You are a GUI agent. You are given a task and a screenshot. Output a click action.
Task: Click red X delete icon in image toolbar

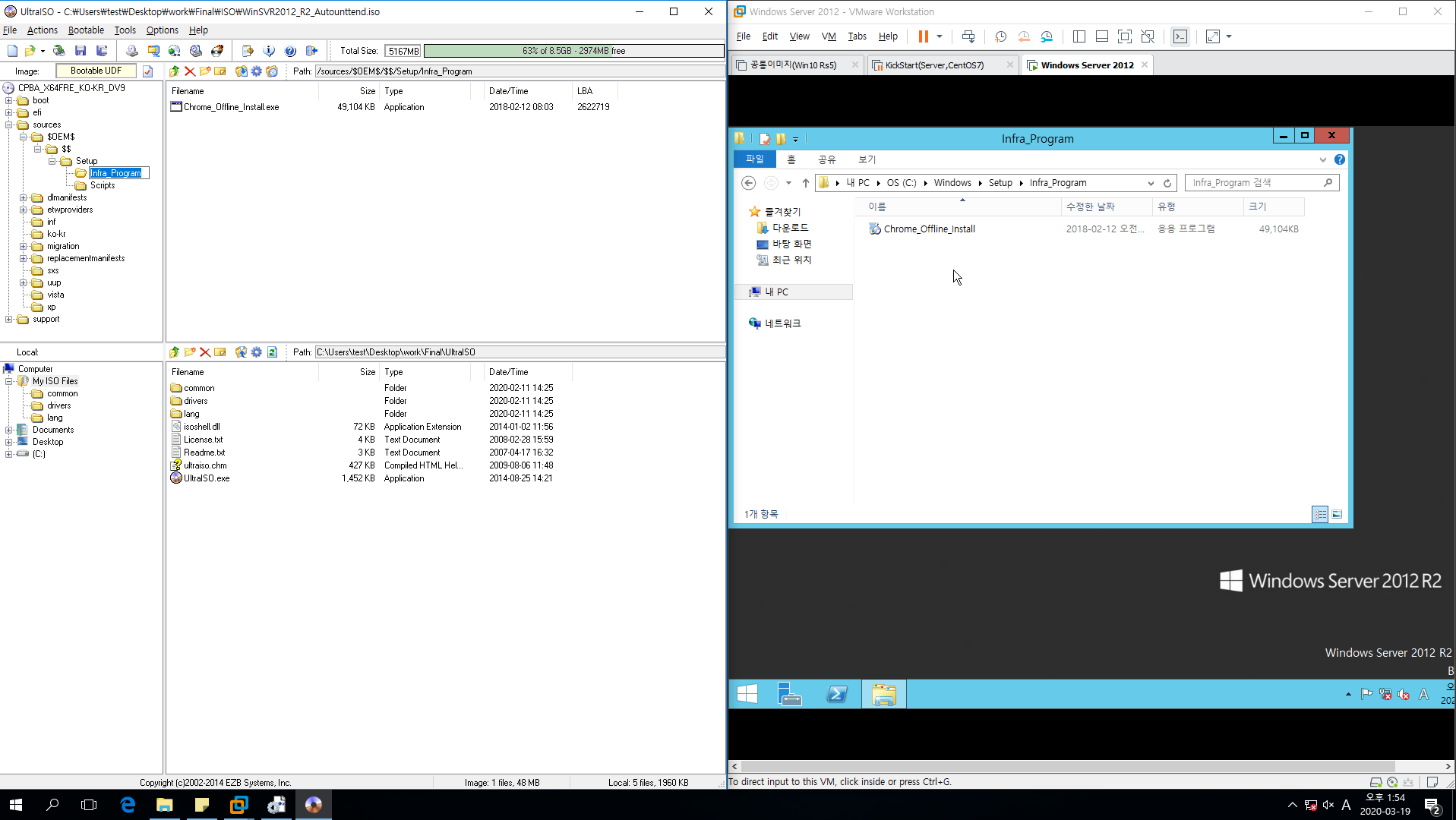[190, 71]
